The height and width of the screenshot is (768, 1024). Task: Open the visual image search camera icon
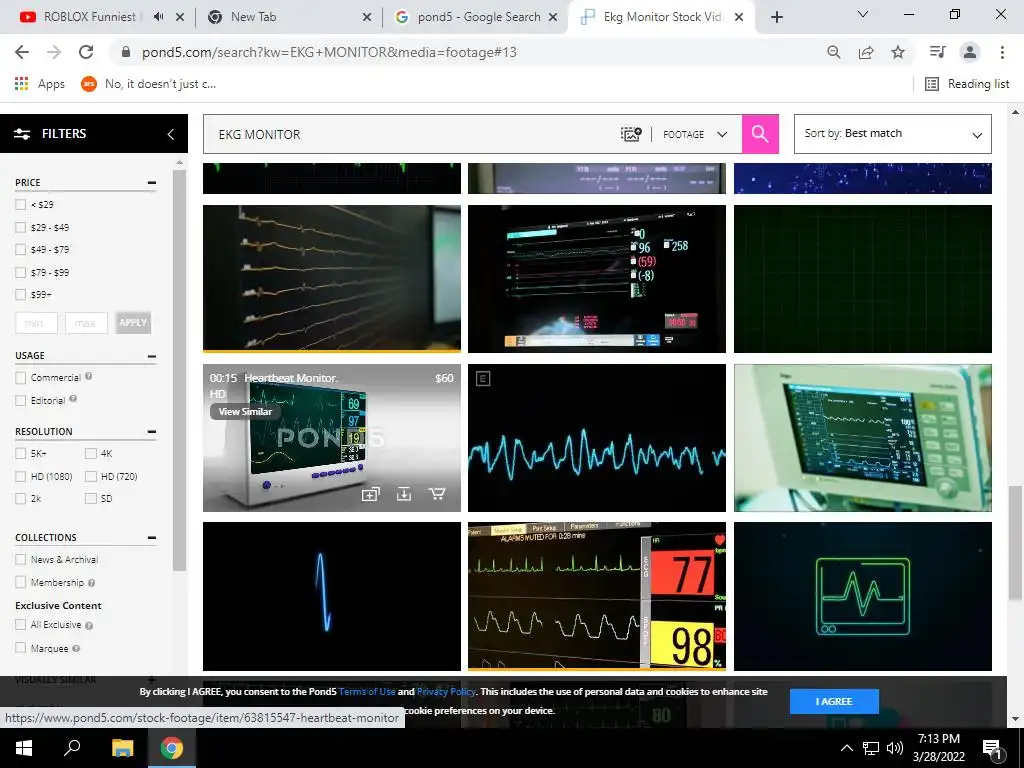(x=631, y=134)
